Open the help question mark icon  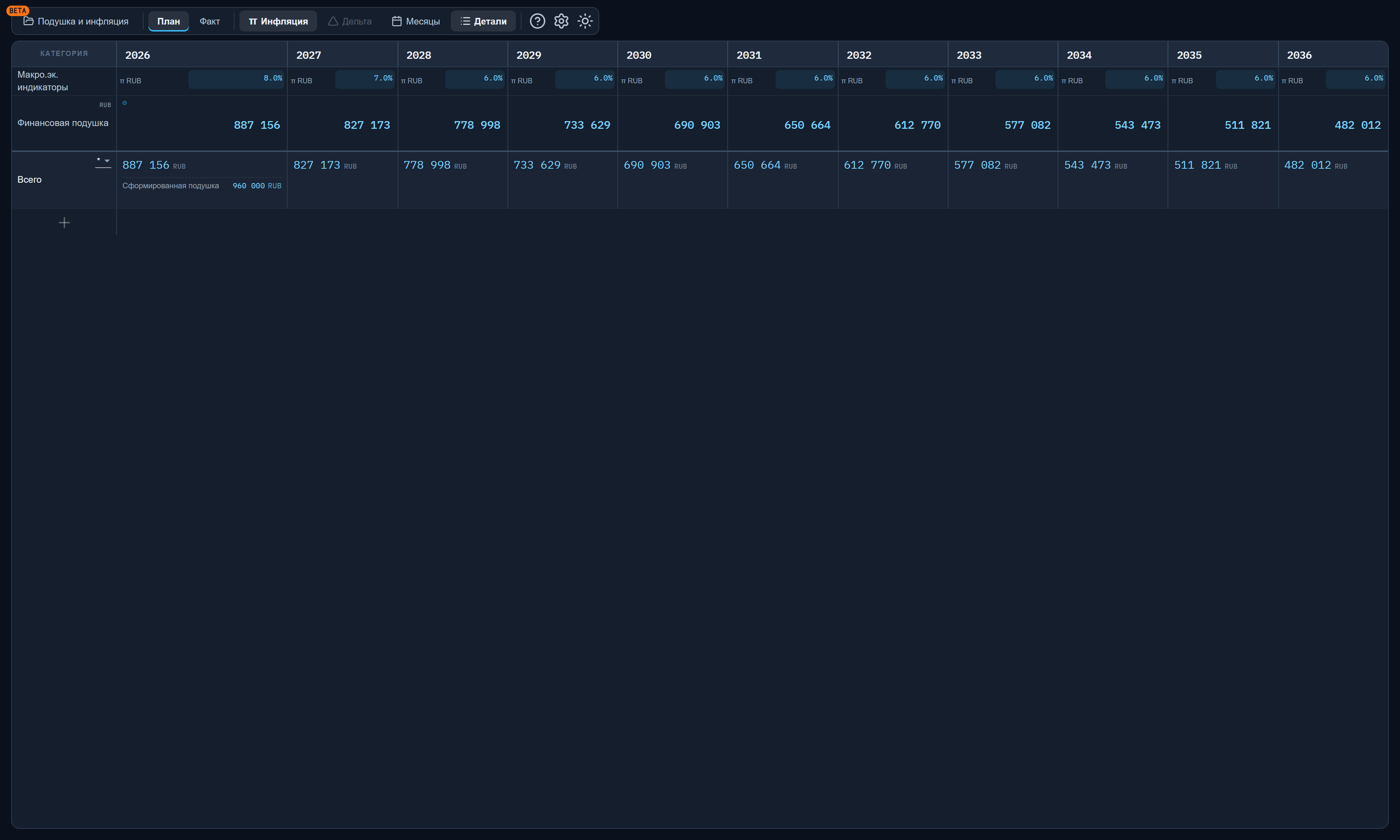point(537,21)
